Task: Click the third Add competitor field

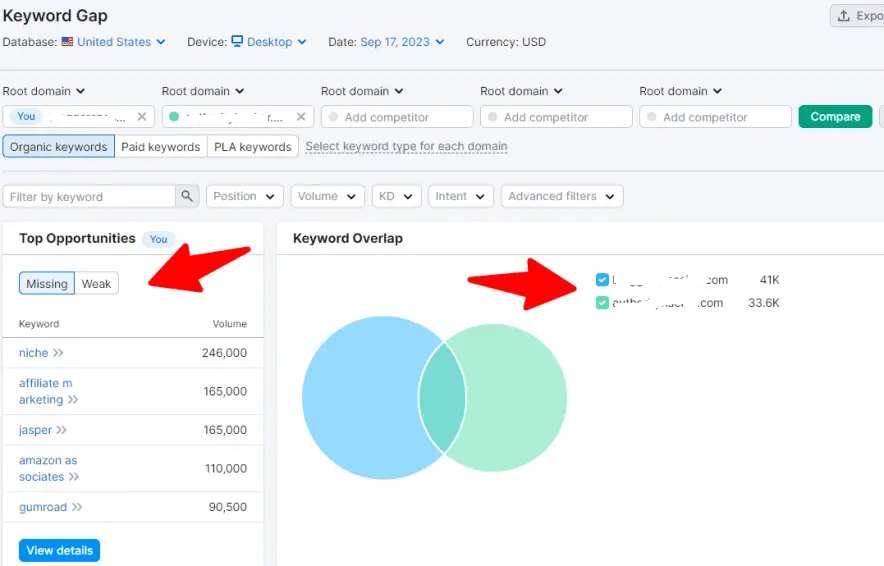Action: tap(715, 117)
